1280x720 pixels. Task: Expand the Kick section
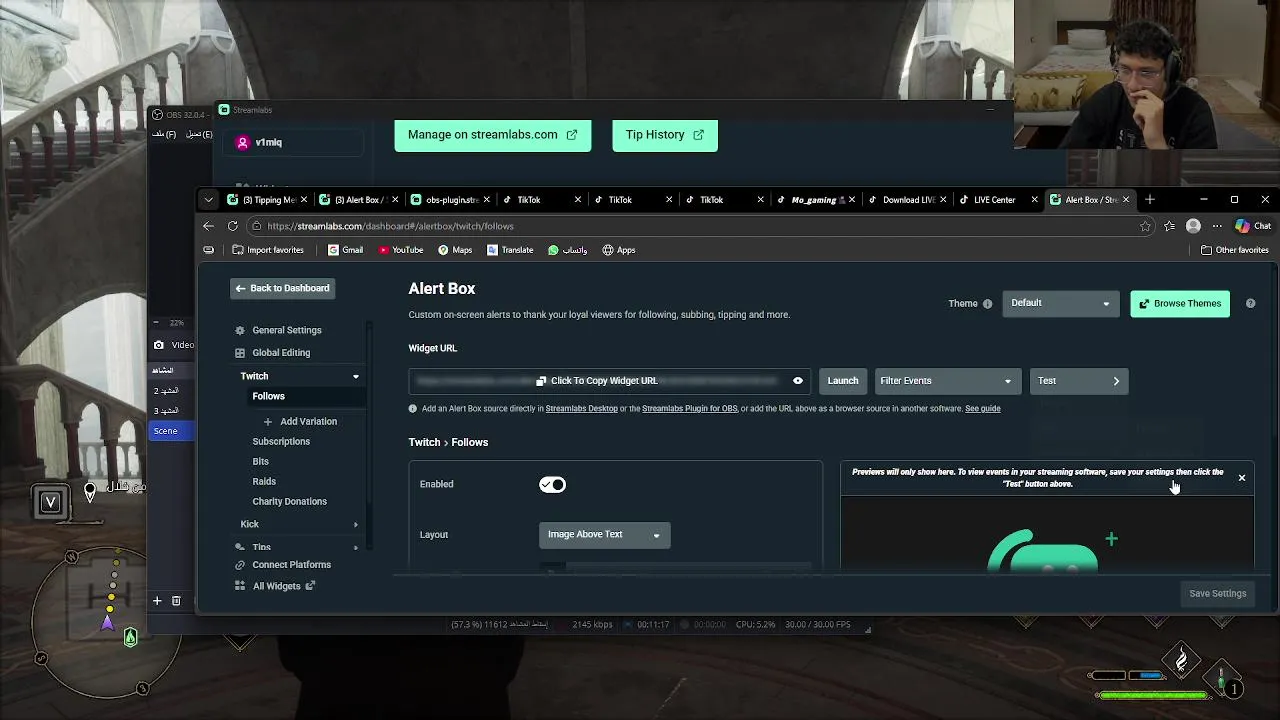click(356, 525)
